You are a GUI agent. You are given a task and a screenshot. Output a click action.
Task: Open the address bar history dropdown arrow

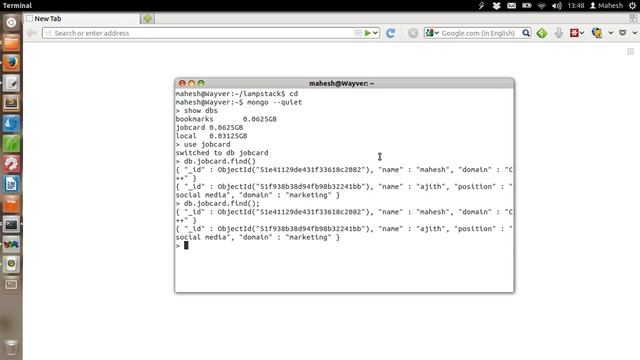click(x=375, y=33)
